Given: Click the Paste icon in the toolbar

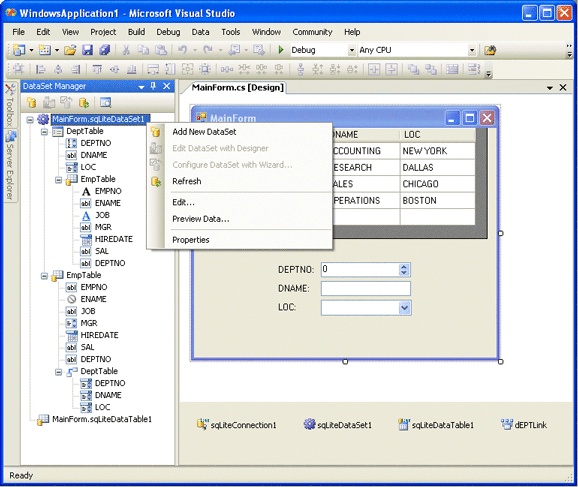Looking at the screenshot, I should click(x=160, y=50).
